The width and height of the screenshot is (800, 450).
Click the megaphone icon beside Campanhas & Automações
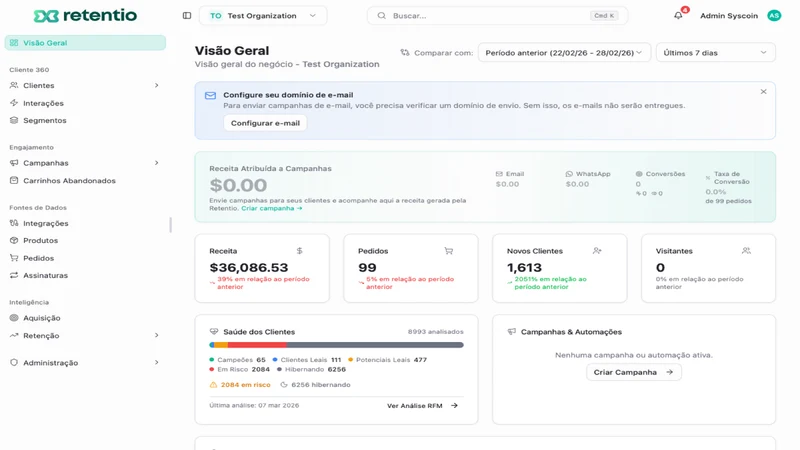pos(511,332)
